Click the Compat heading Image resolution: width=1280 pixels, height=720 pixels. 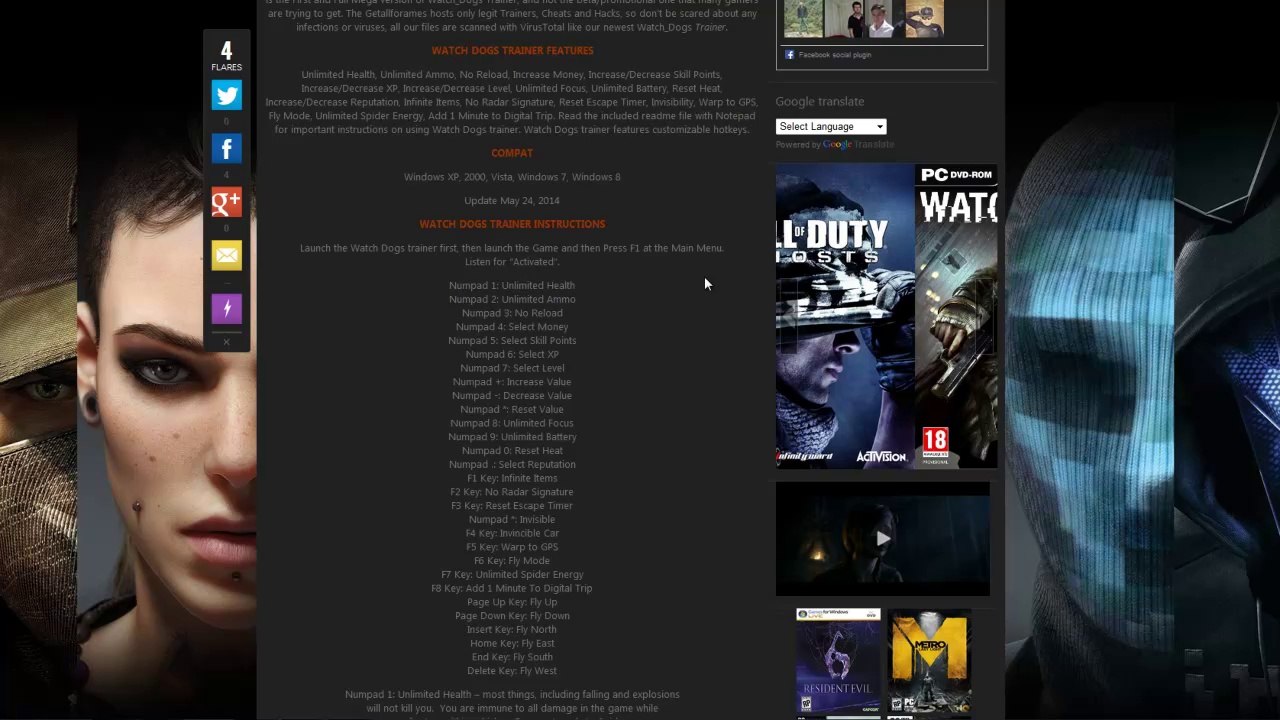click(x=512, y=153)
